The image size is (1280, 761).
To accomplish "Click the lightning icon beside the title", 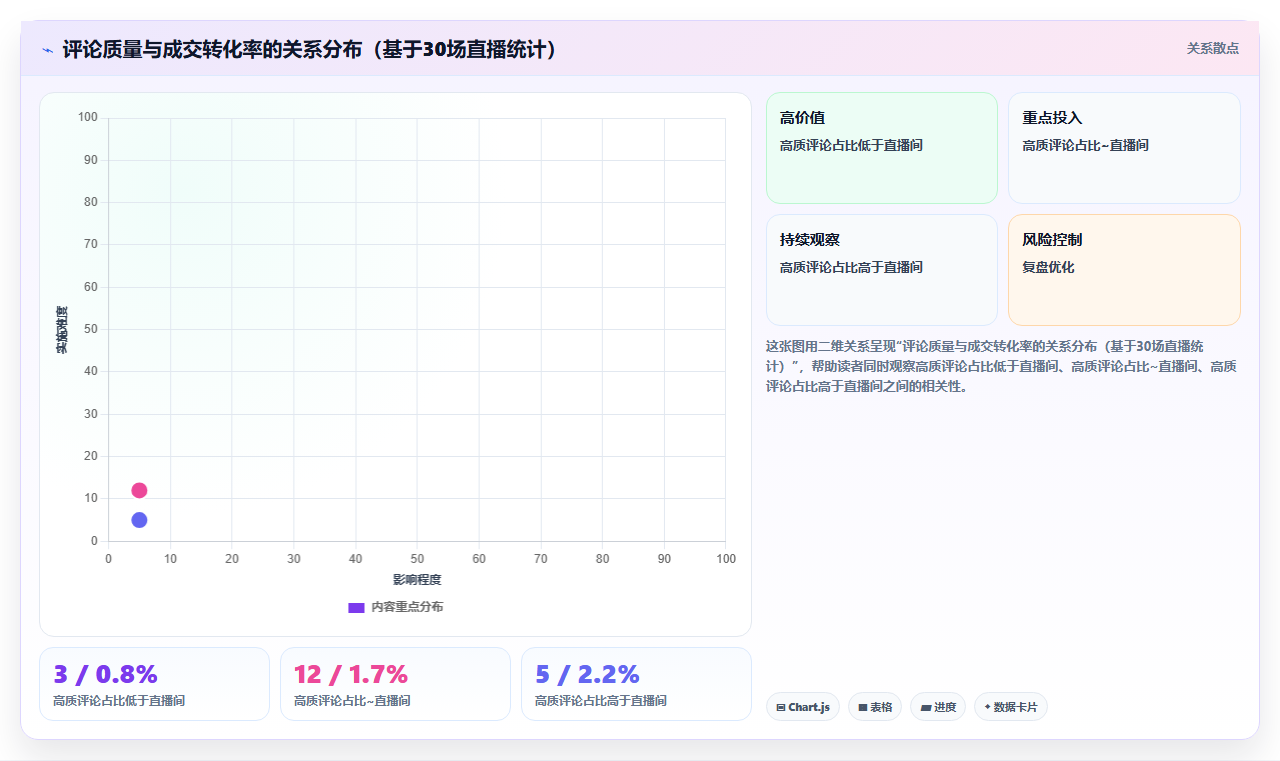I will (47, 49).
